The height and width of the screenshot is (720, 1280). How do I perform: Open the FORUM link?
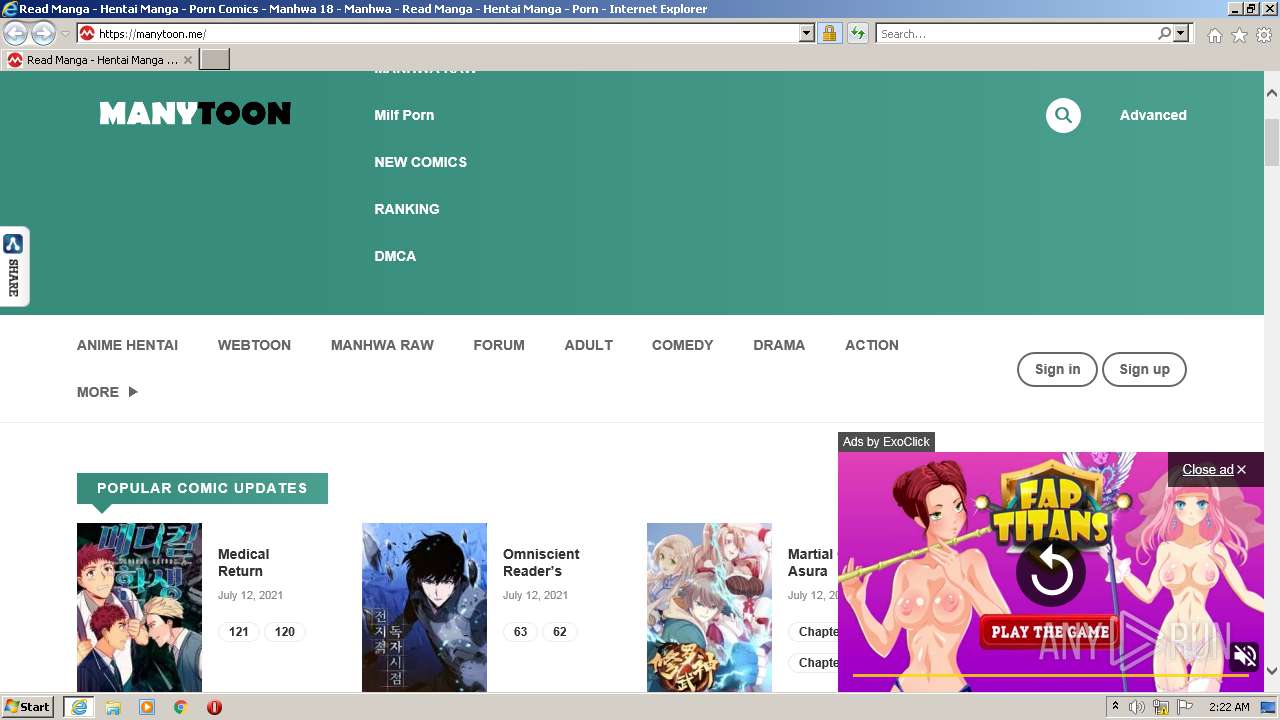tap(499, 345)
